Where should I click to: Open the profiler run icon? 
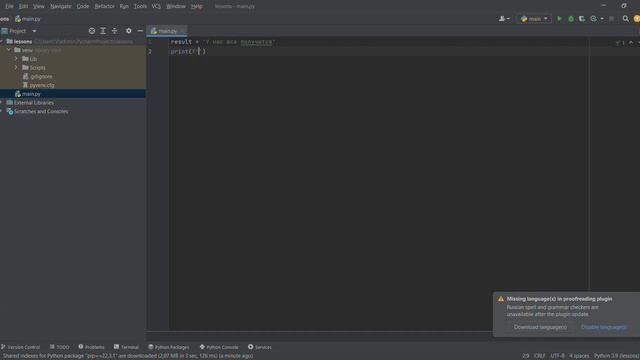[x=593, y=19]
